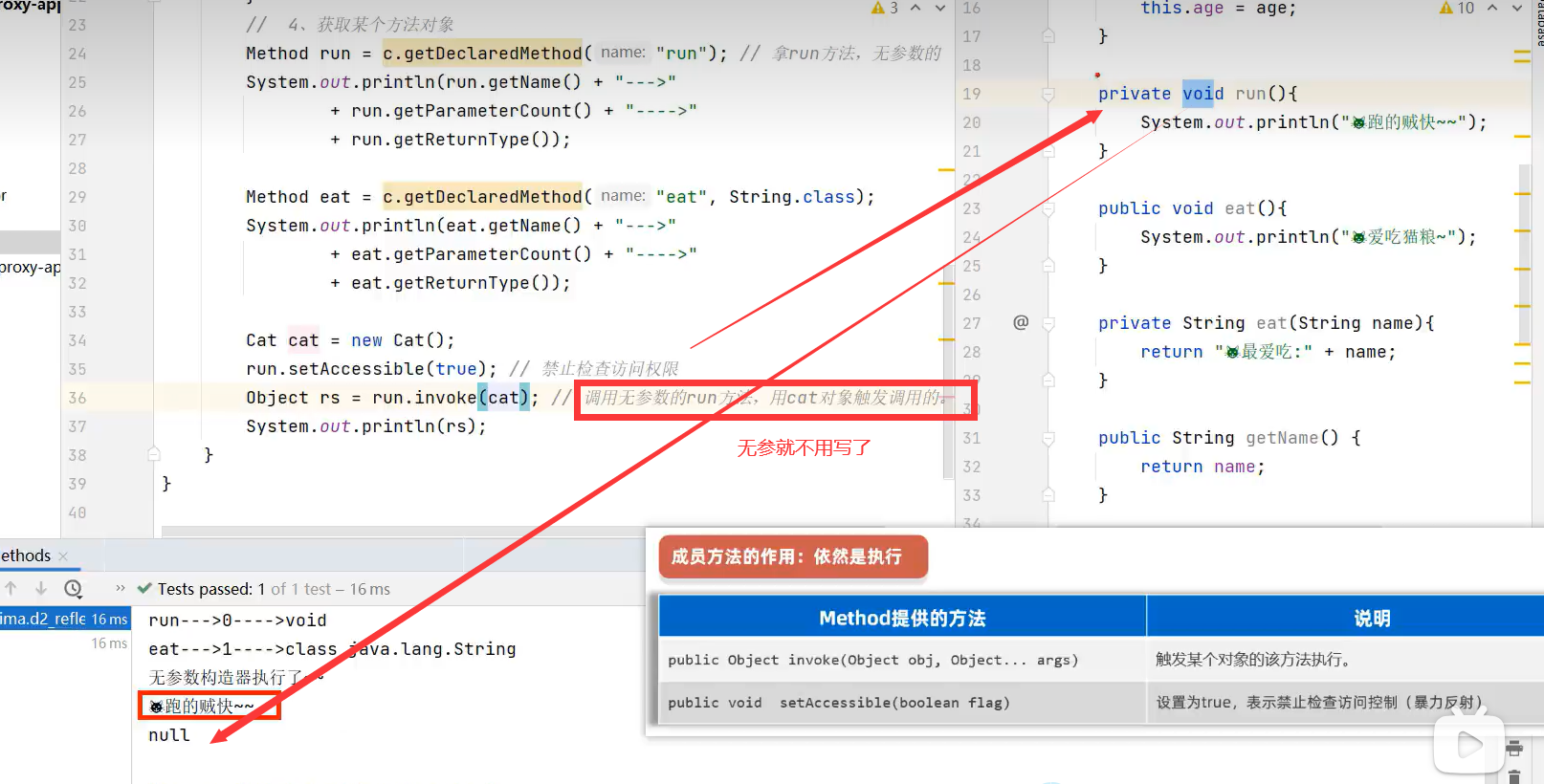The width and height of the screenshot is (1544, 784).
Task: Click the 说明 table header
Action: coord(1346,619)
